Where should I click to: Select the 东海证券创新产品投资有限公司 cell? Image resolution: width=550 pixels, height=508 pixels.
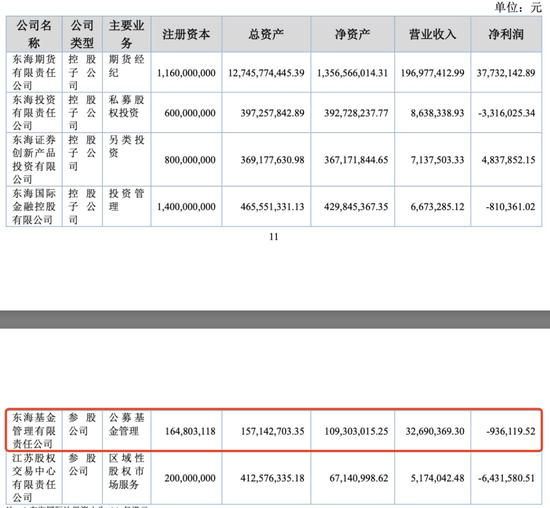[x=34, y=159]
